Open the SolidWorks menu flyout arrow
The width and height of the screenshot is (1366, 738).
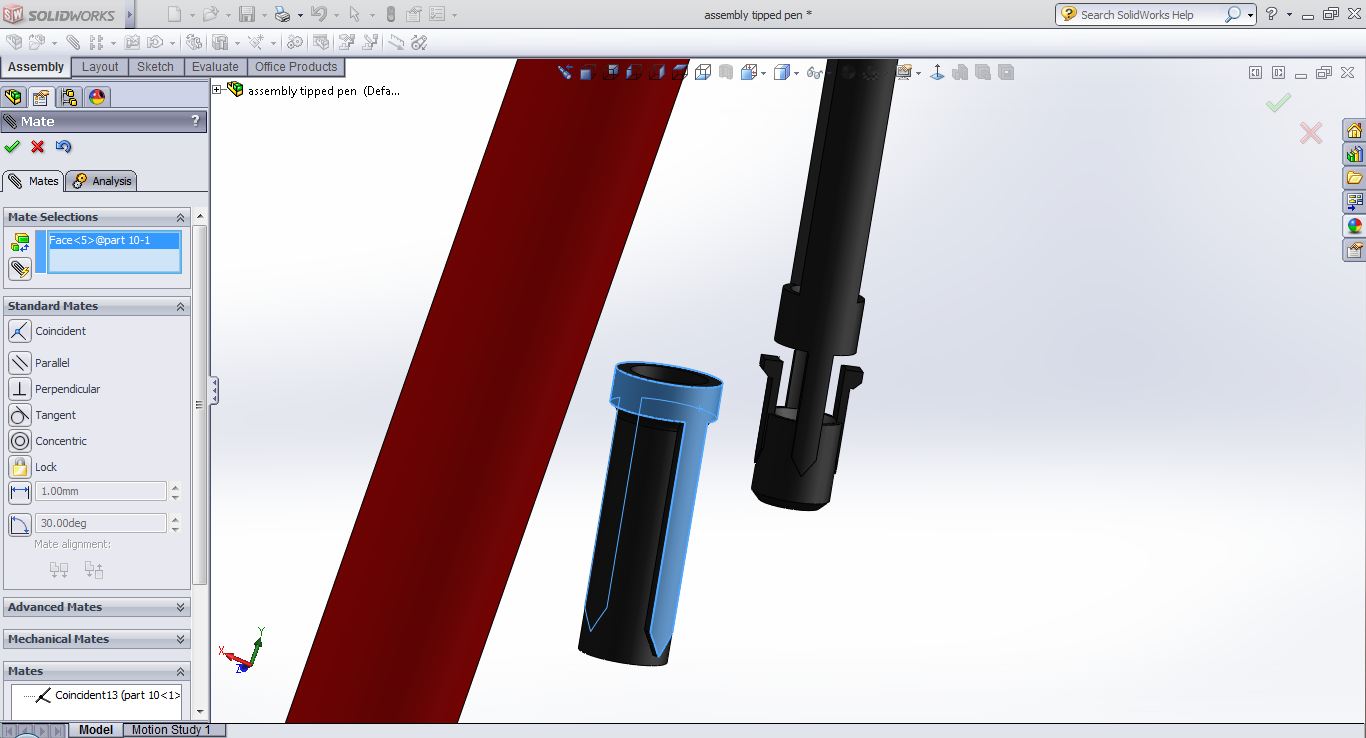pos(130,15)
